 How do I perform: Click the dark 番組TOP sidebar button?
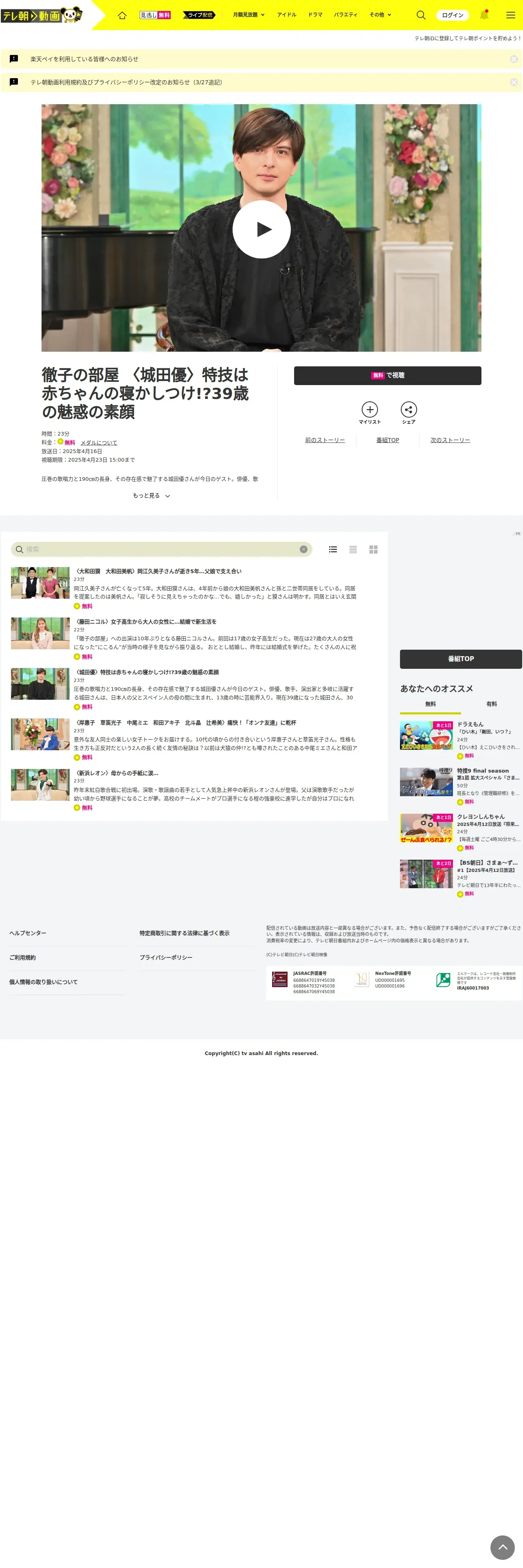pyautogui.click(x=461, y=659)
